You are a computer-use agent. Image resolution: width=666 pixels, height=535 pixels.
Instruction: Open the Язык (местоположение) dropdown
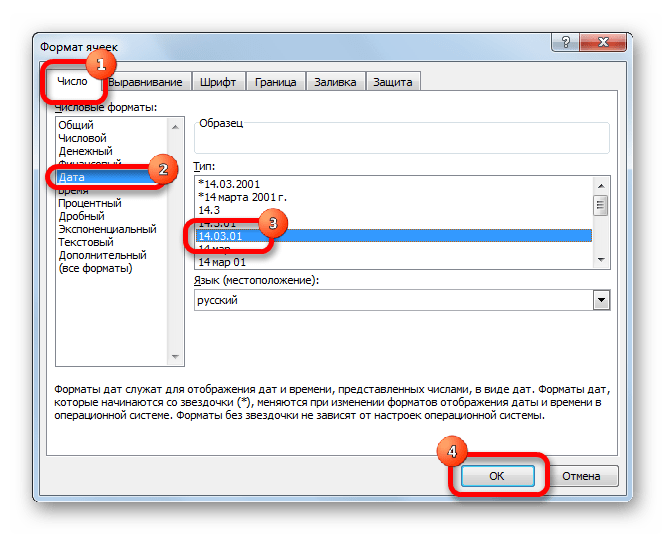[x=601, y=300]
